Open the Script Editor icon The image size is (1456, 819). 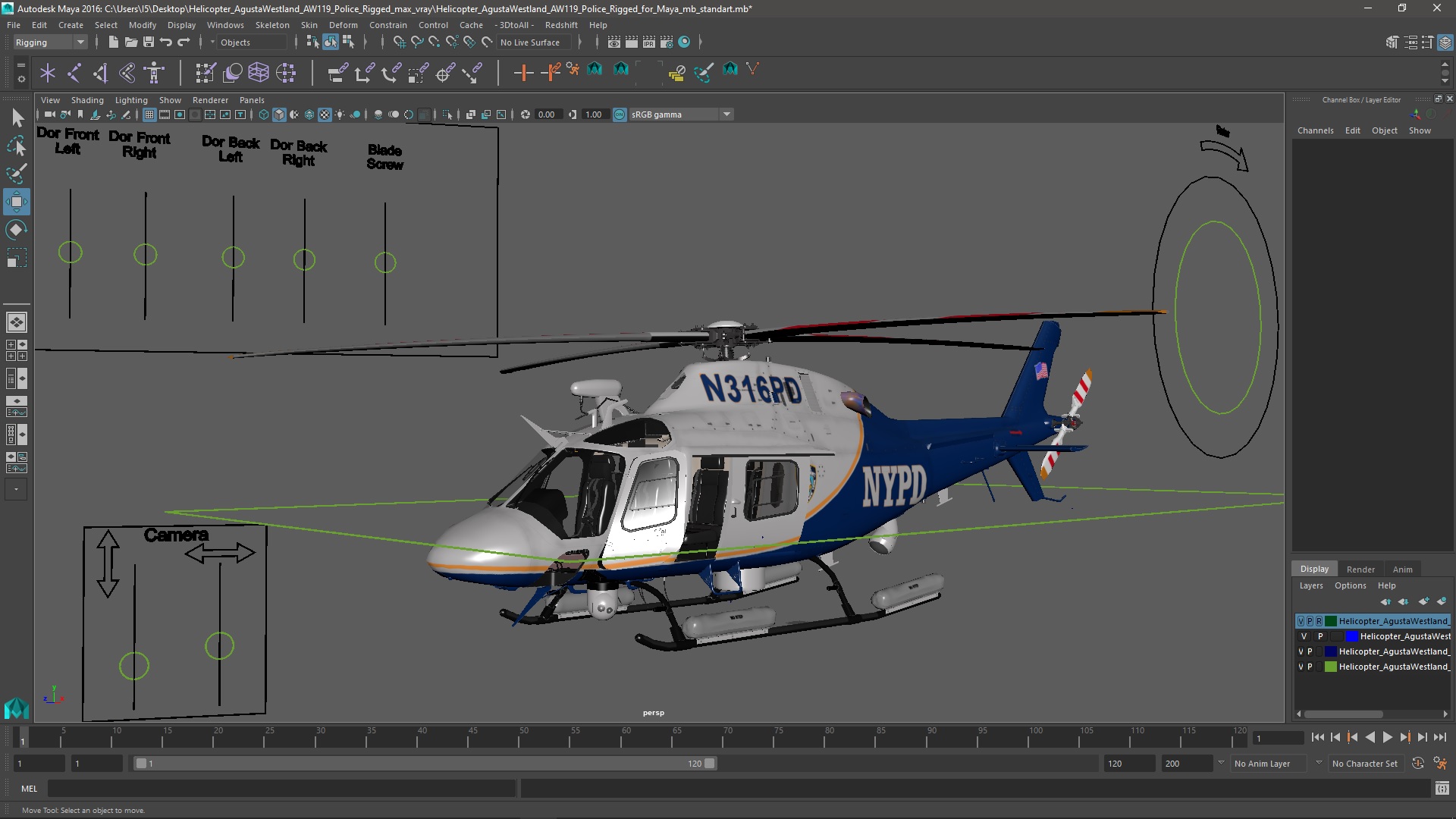pos(1442,789)
